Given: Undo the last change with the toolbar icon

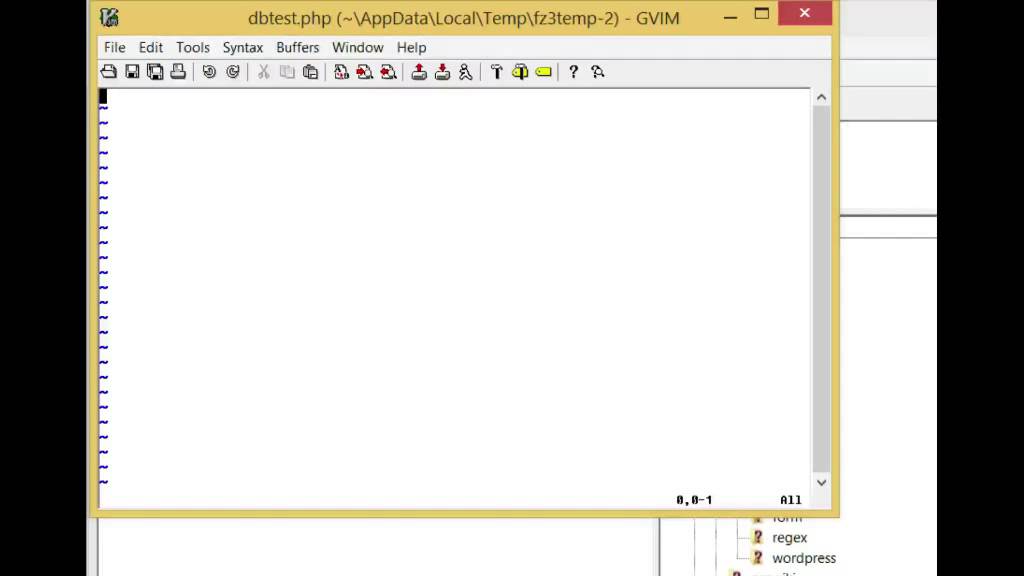Looking at the screenshot, I should tap(209, 72).
